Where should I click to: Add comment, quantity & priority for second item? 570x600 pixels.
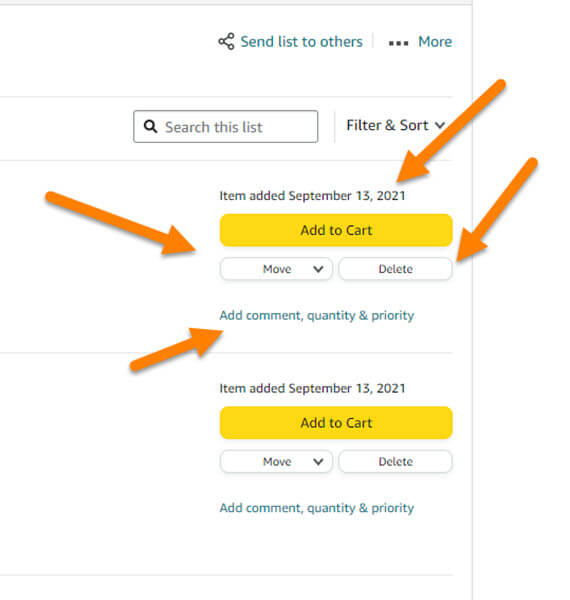tap(316, 508)
